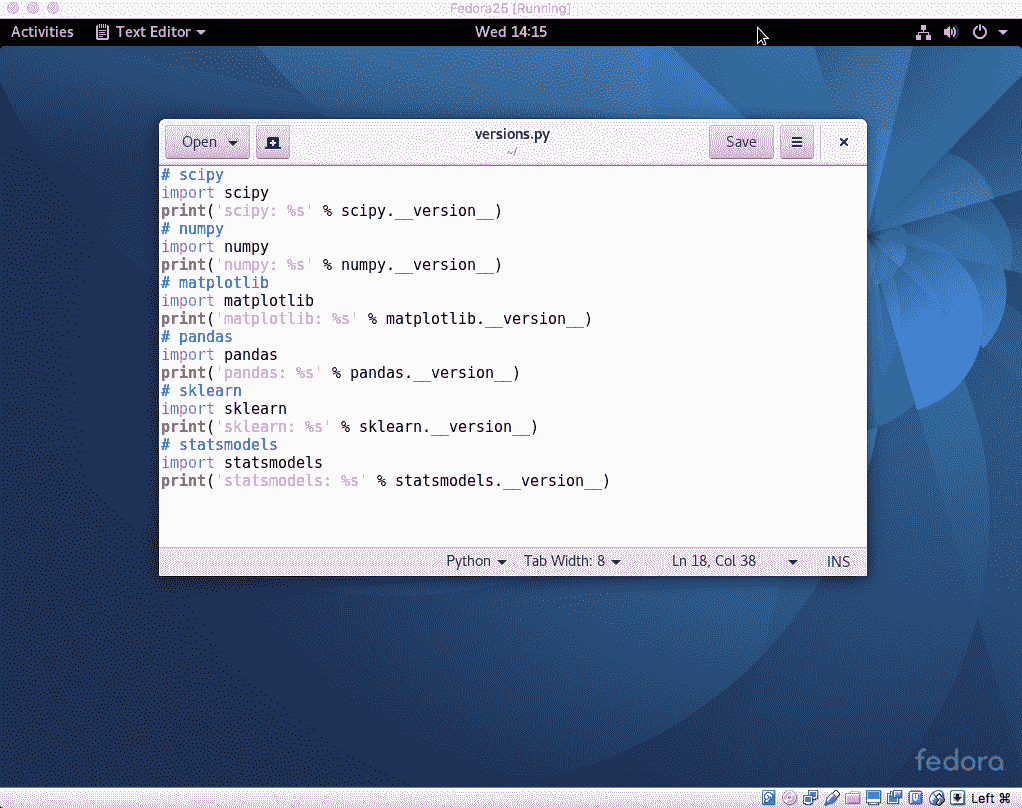Click the VirtualBox USB pen icon
The image size is (1022, 808).
pyautogui.click(x=832, y=798)
